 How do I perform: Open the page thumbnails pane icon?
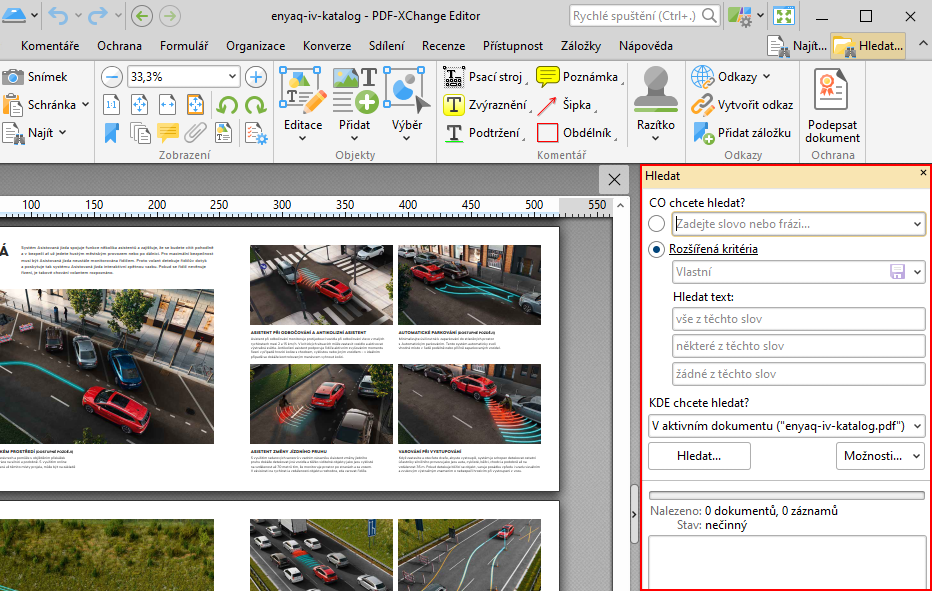click(x=140, y=133)
